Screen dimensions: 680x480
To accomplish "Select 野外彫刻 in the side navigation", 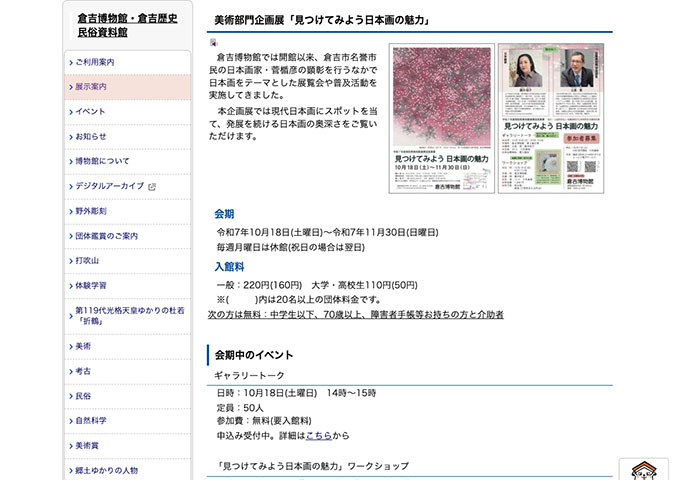I will 89,211.
